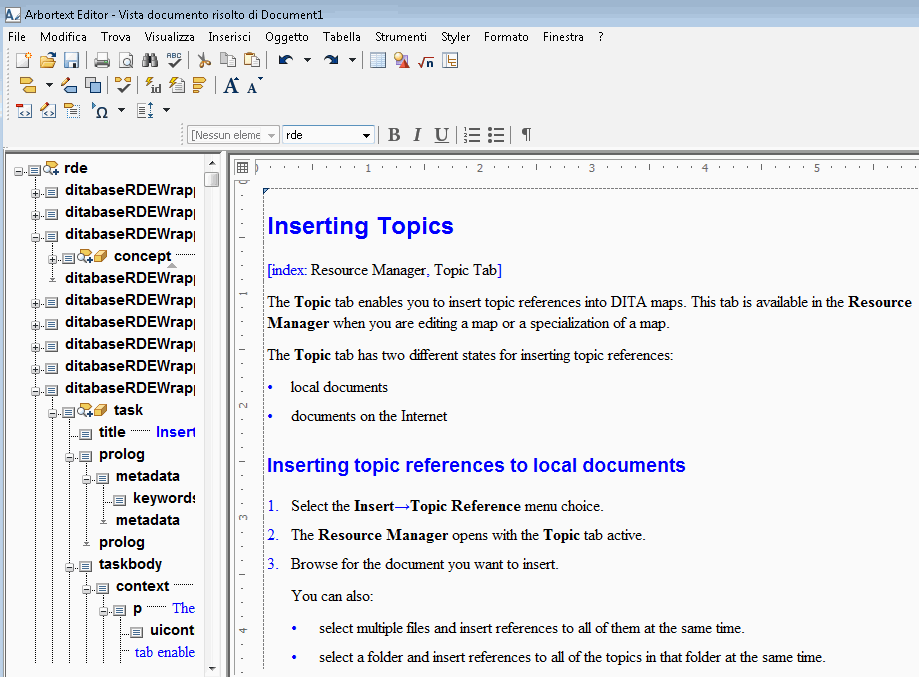Collapse the task tree node
The width and height of the screenshot is (919, 677).
point(53,413)
